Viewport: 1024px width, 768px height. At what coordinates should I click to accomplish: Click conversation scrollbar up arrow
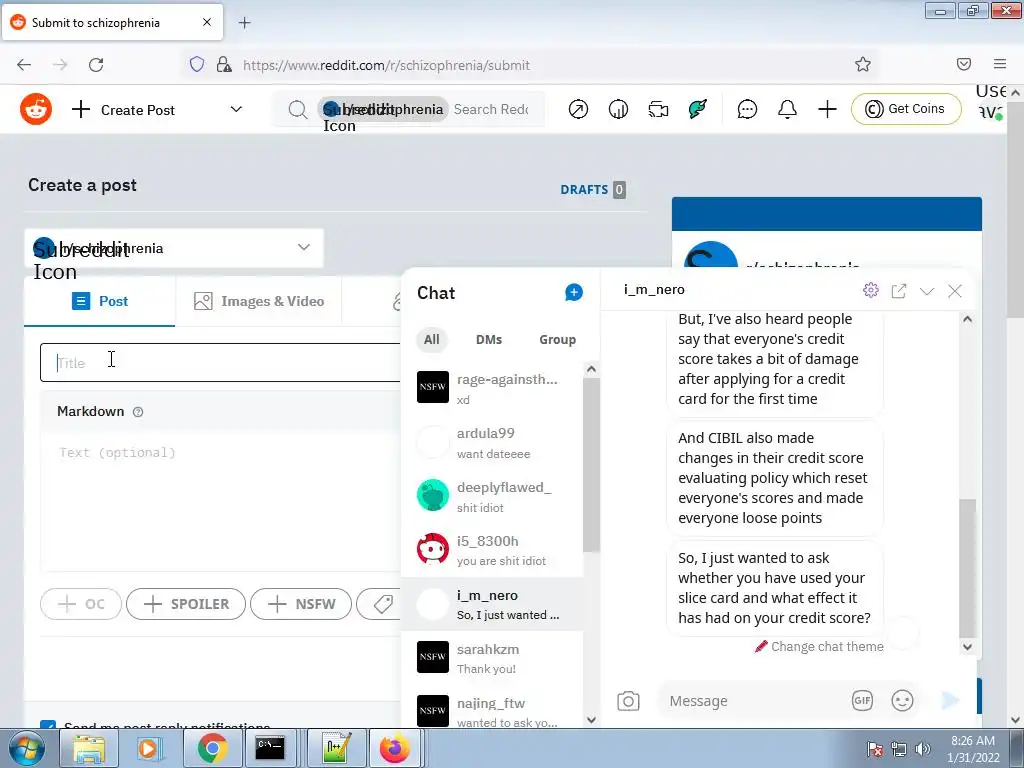[967, 319]
